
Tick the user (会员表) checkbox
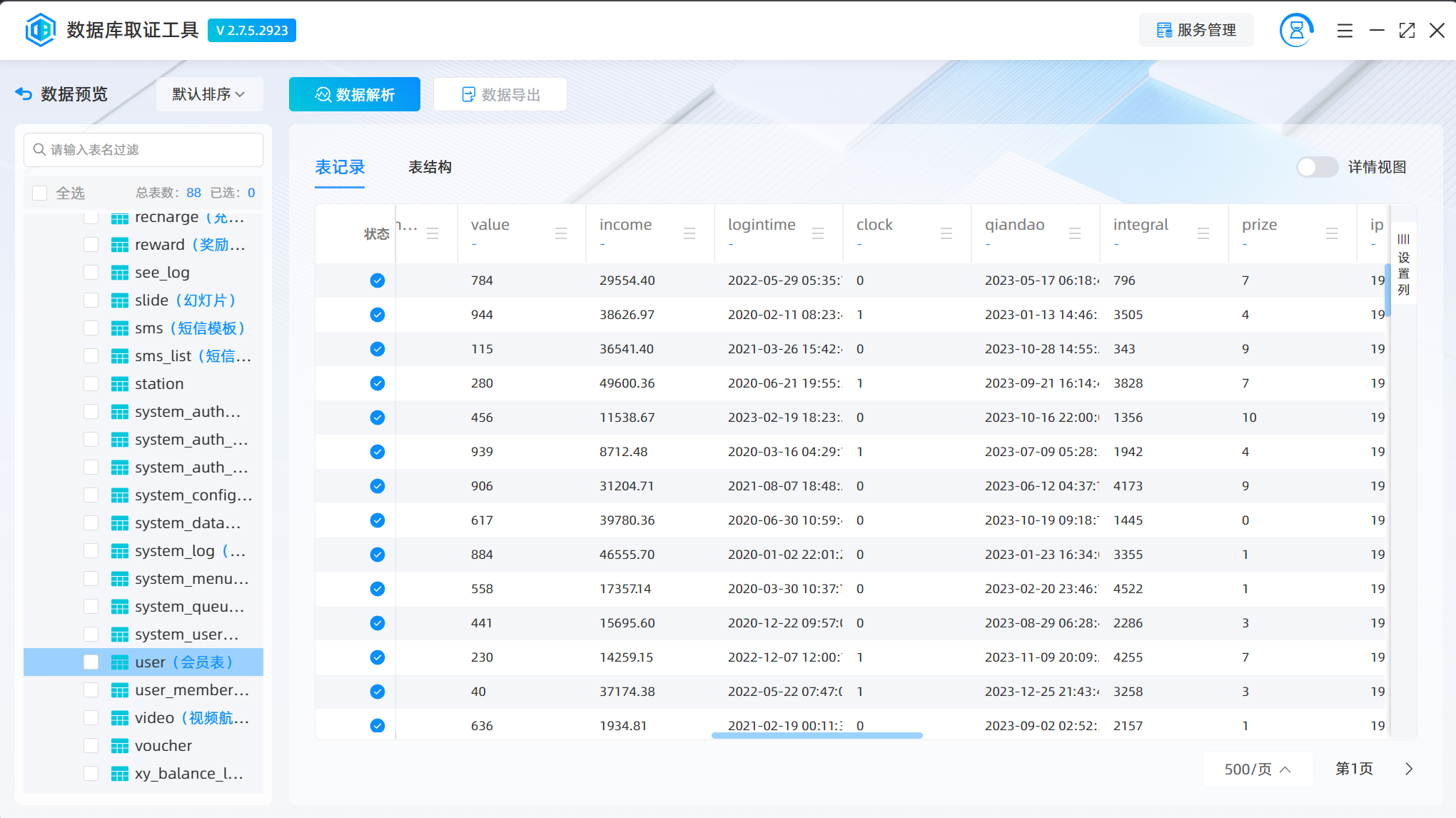coord(91,662)
